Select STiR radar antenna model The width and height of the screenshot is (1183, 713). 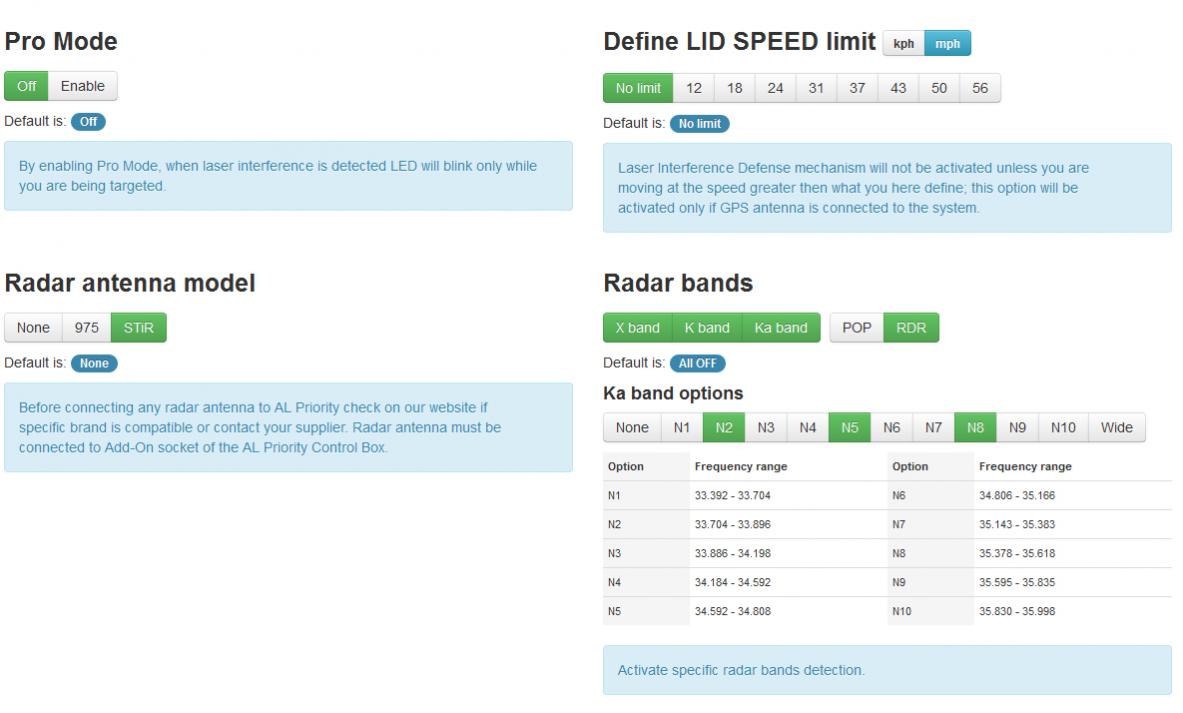(139, 328)
